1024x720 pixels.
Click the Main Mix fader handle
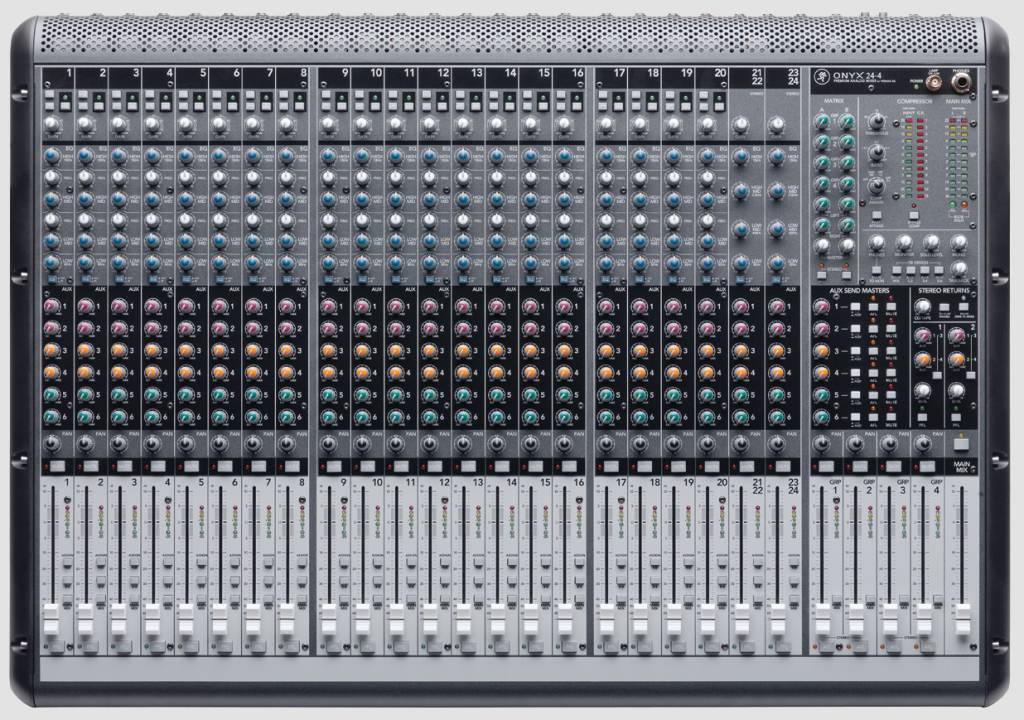point(961,620)
